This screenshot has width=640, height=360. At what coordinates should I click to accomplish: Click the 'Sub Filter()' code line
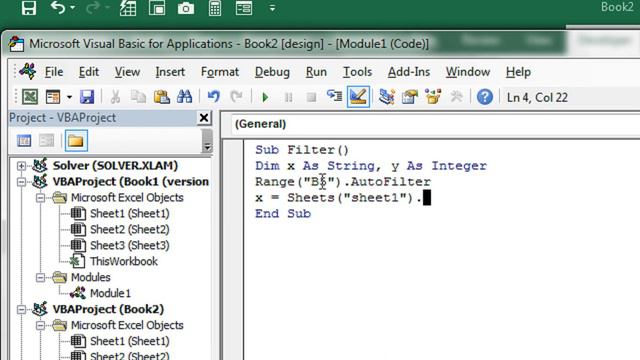(302, 150)
